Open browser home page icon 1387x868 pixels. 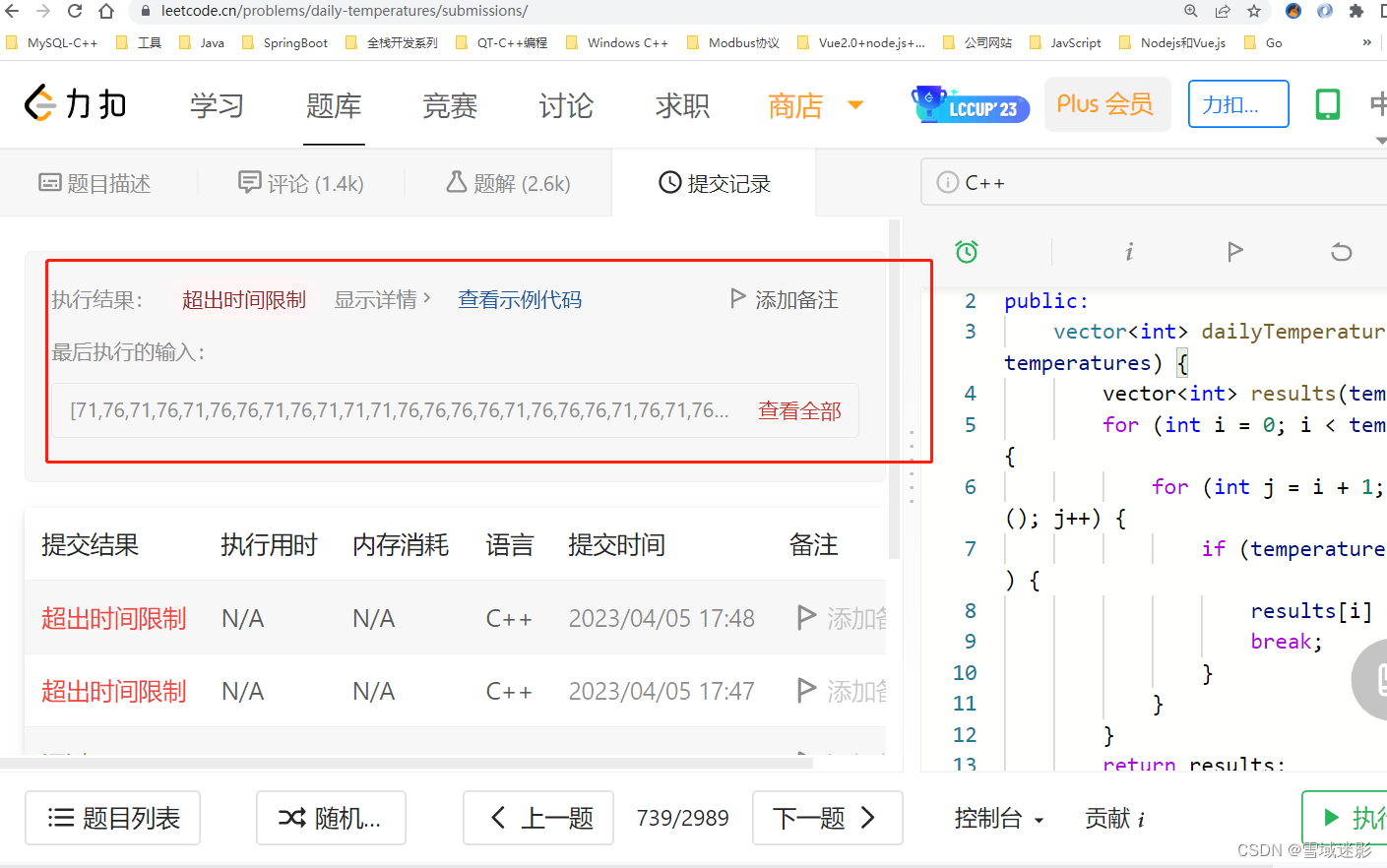tap(106, 11)
